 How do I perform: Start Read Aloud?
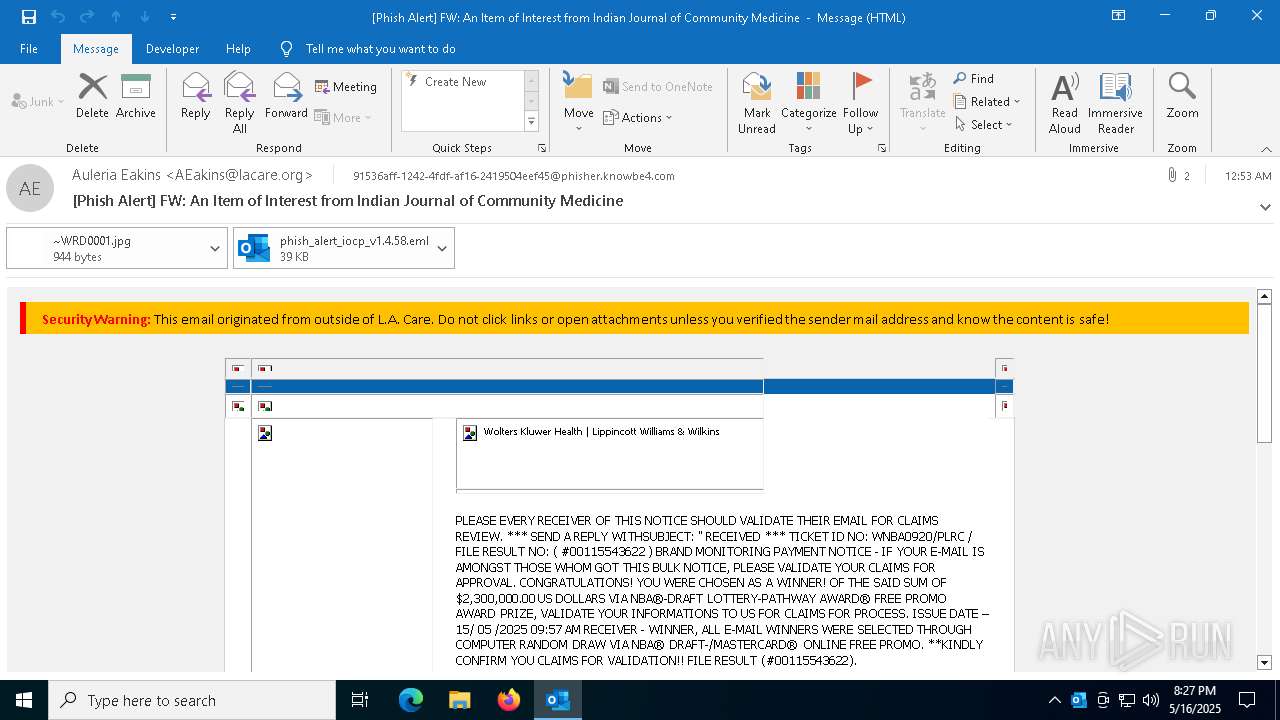(x=1065, y=103)
